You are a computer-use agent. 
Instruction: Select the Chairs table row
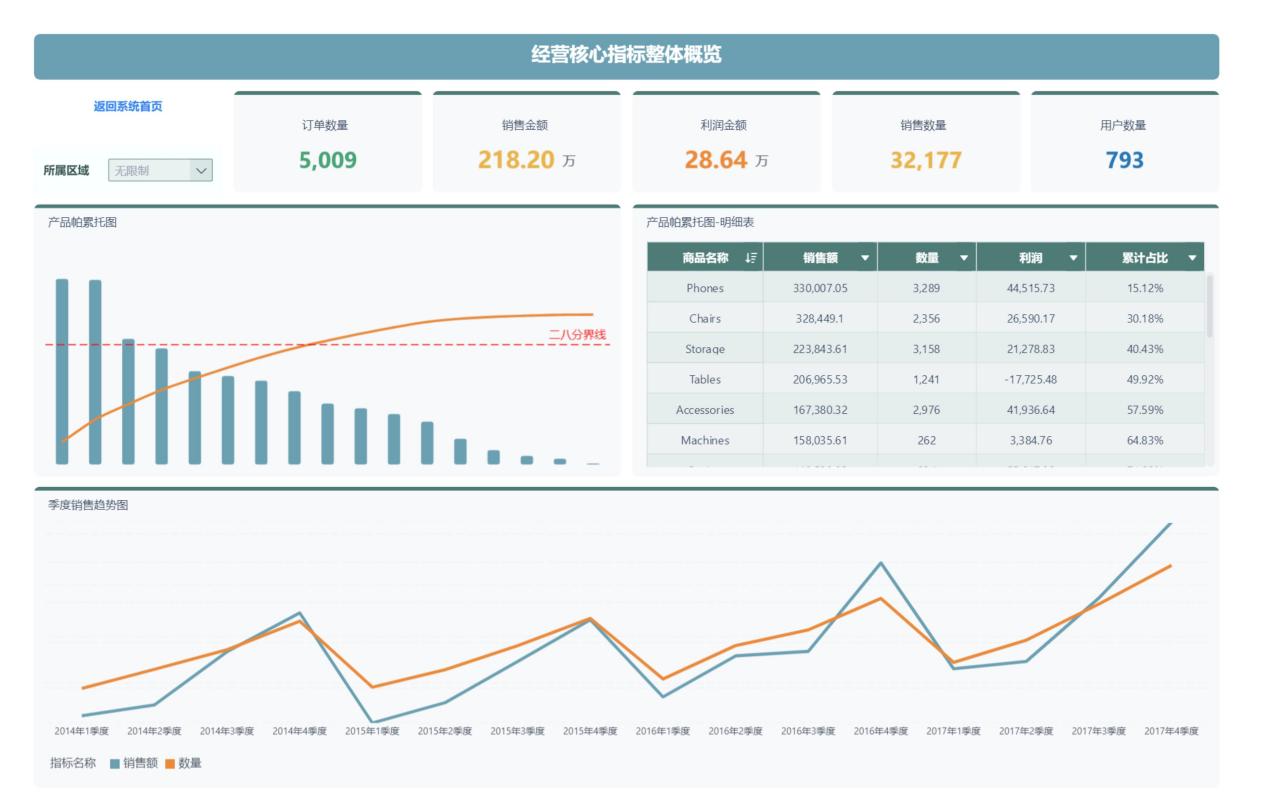point(925,318)
